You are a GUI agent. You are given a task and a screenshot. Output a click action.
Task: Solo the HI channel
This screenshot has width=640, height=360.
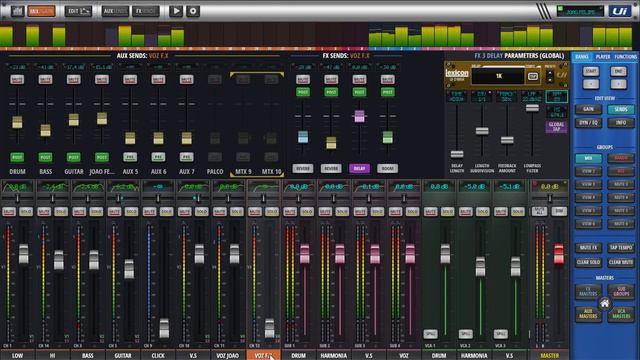click(61, 212)
